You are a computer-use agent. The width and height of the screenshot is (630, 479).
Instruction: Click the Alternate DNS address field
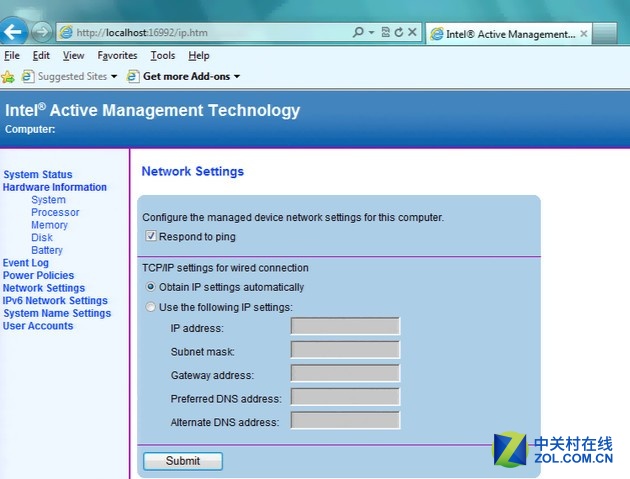[345, 420]
